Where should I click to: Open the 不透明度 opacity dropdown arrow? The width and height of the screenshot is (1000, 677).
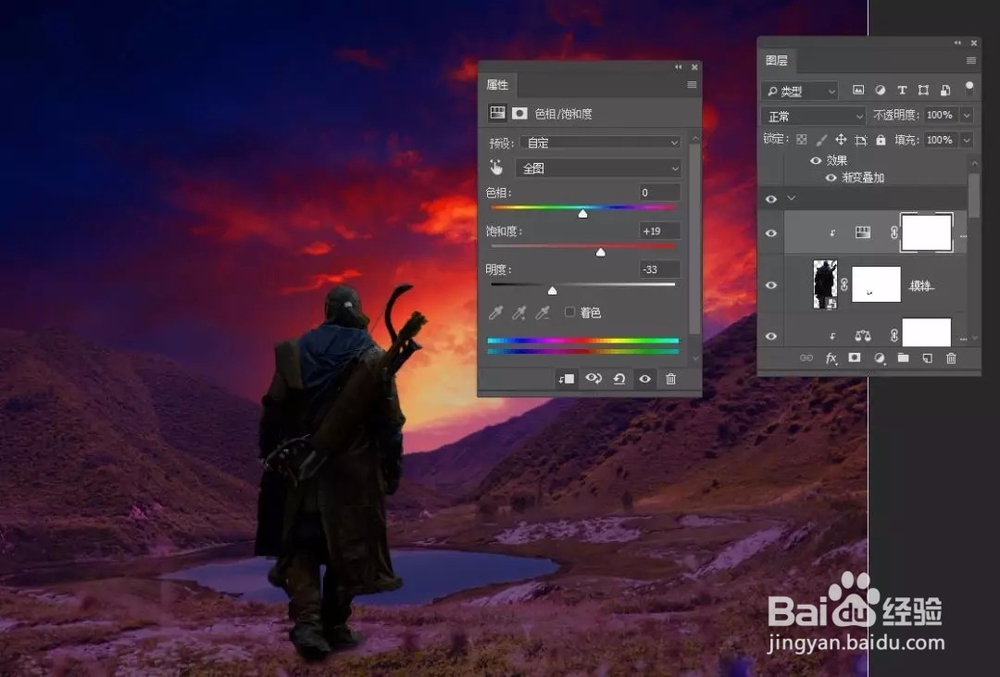(x=967, y=115)
